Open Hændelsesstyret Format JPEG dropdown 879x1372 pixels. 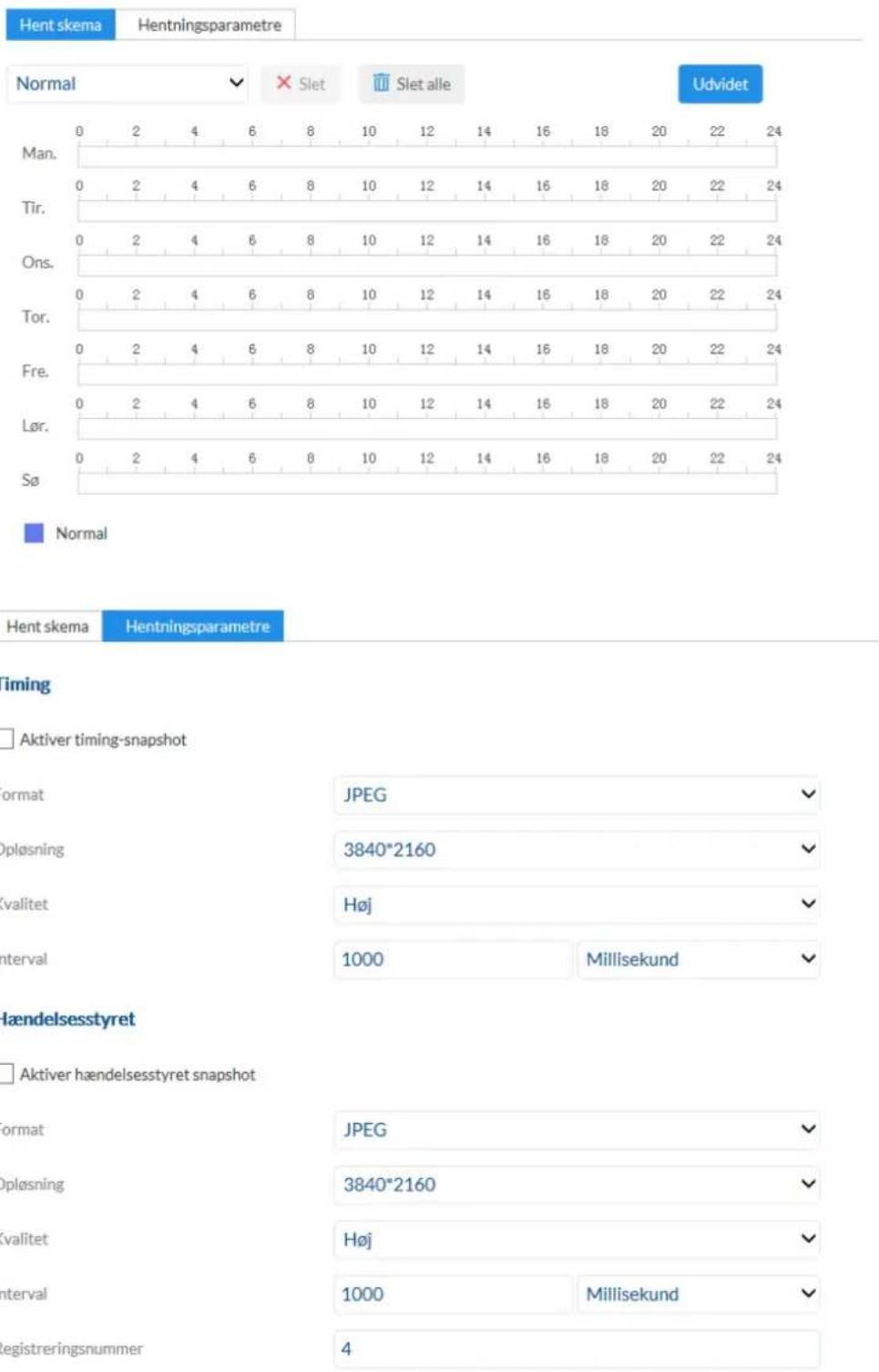point(577,1130)
